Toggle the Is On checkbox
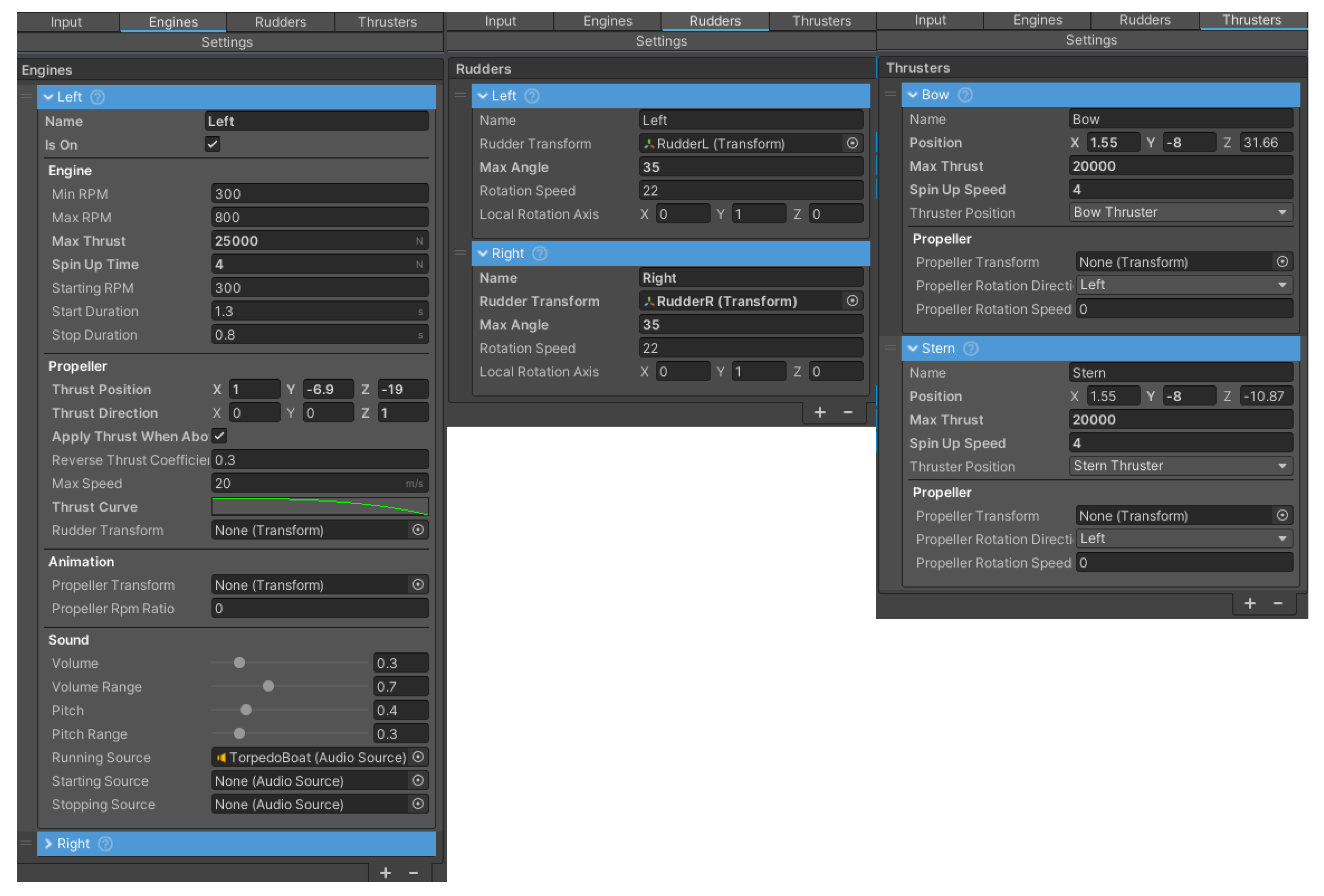Image resolution: width=1324 pixels, height=896 pixels. [212, 144]
